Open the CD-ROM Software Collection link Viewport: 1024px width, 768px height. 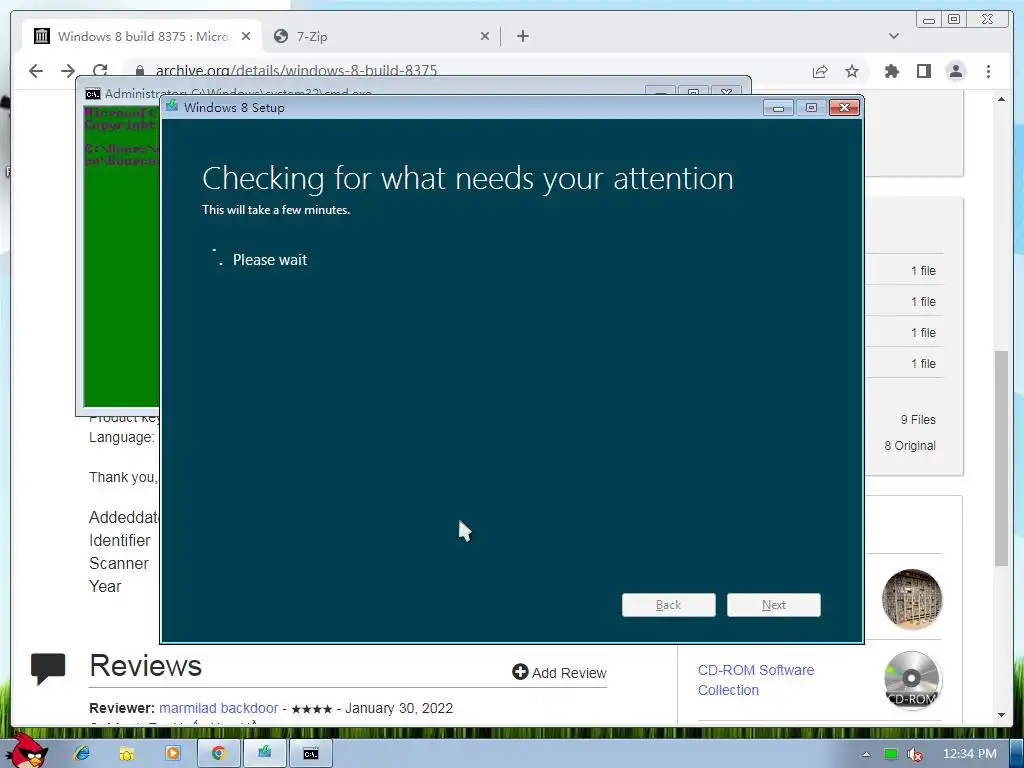(x=756, y=680)
